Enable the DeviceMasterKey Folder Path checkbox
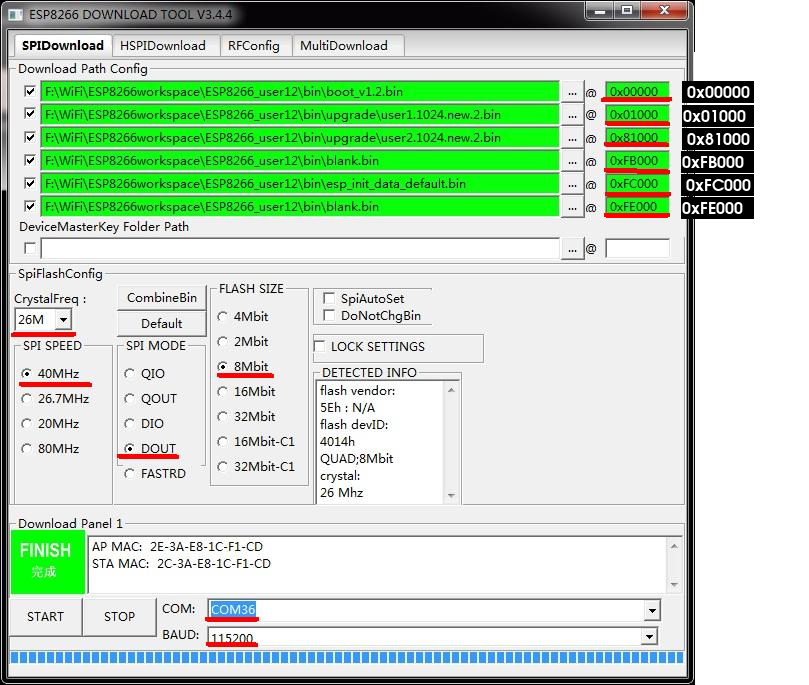Image resolution: width=809 pixels, height=685 pixels. click(30, 248)
